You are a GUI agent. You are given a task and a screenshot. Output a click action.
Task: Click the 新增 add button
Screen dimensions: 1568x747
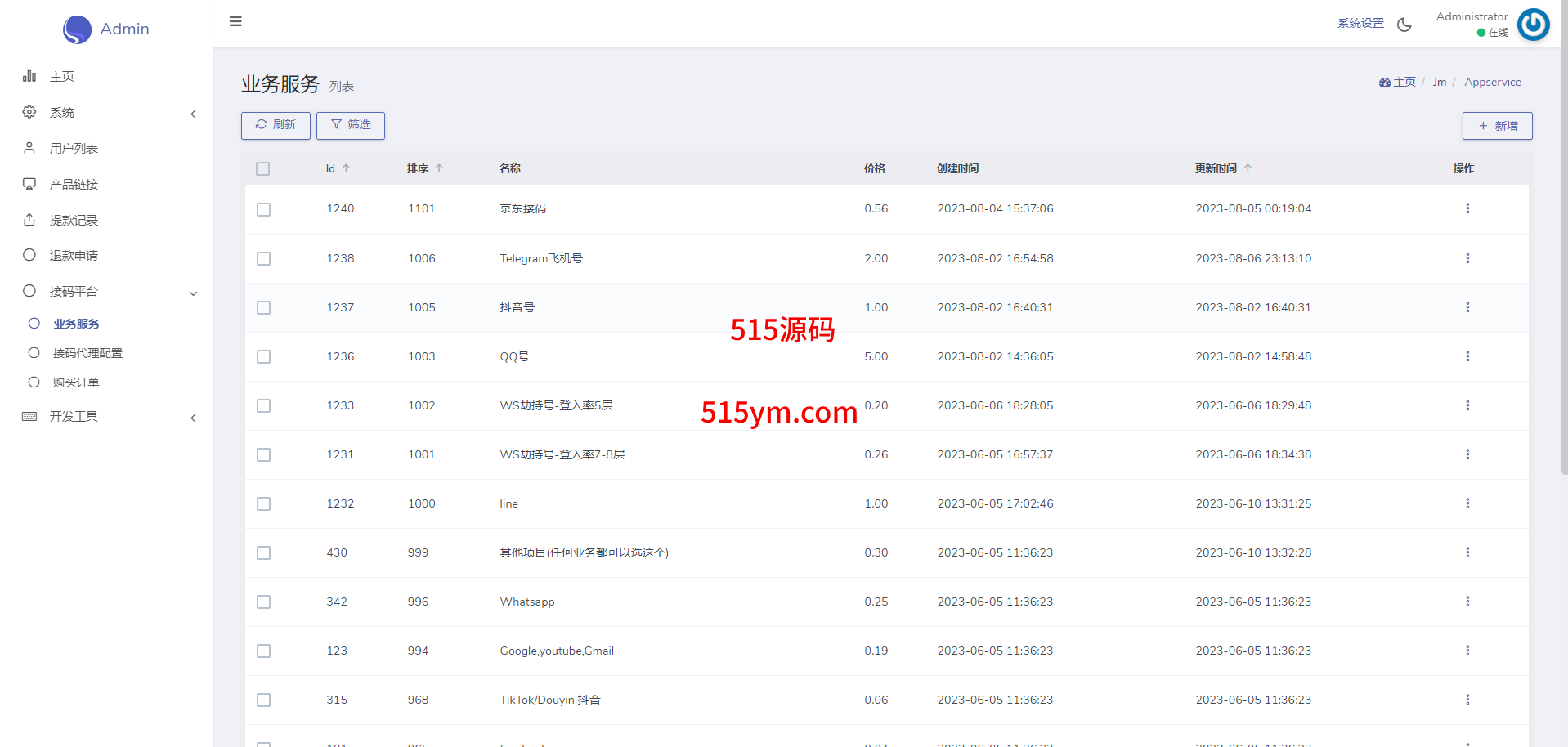pyautogui.click(x=1497, y=126)
